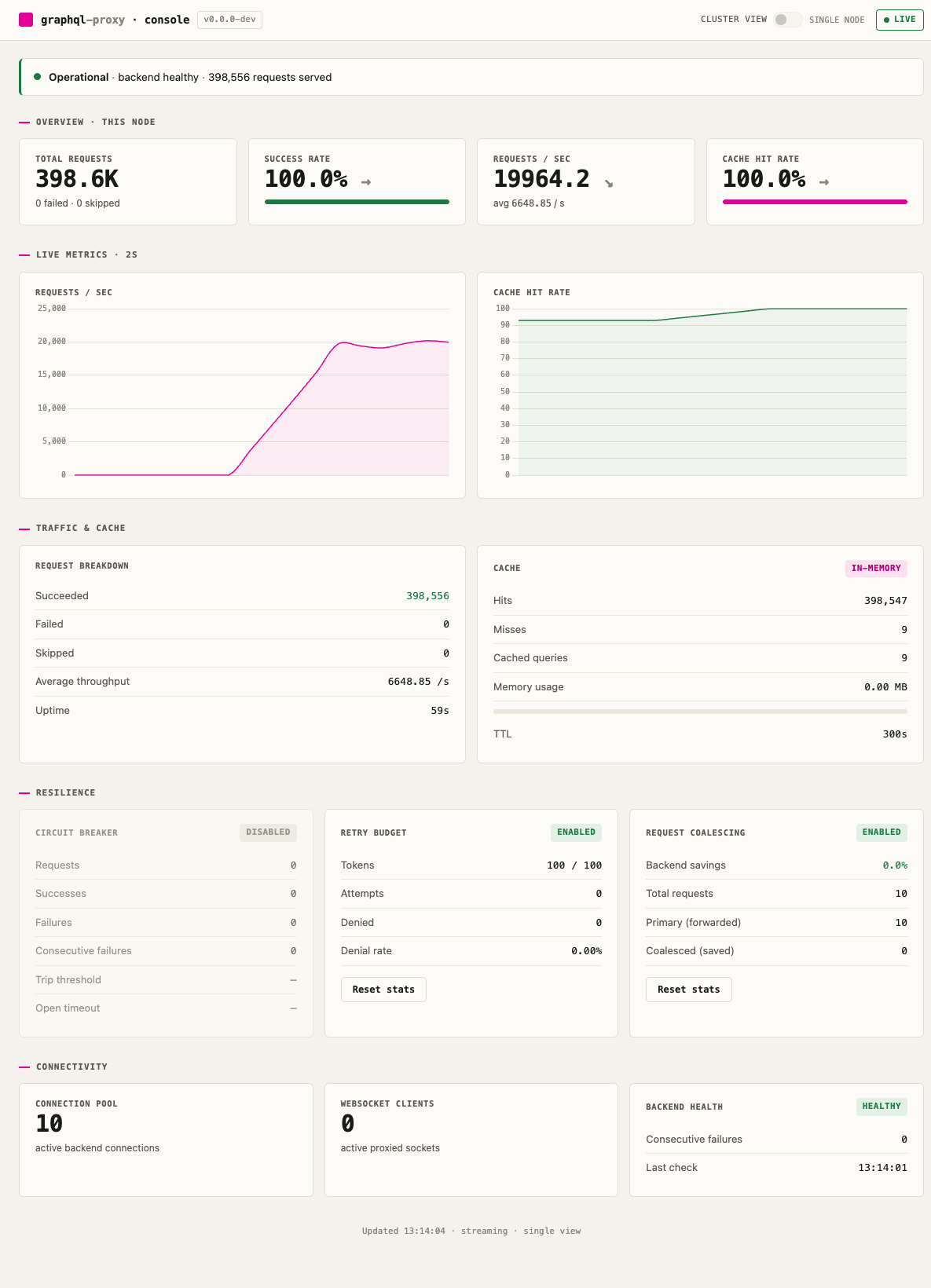
Task: Click the Tokens 100 / 100 value
Action: 574,865
